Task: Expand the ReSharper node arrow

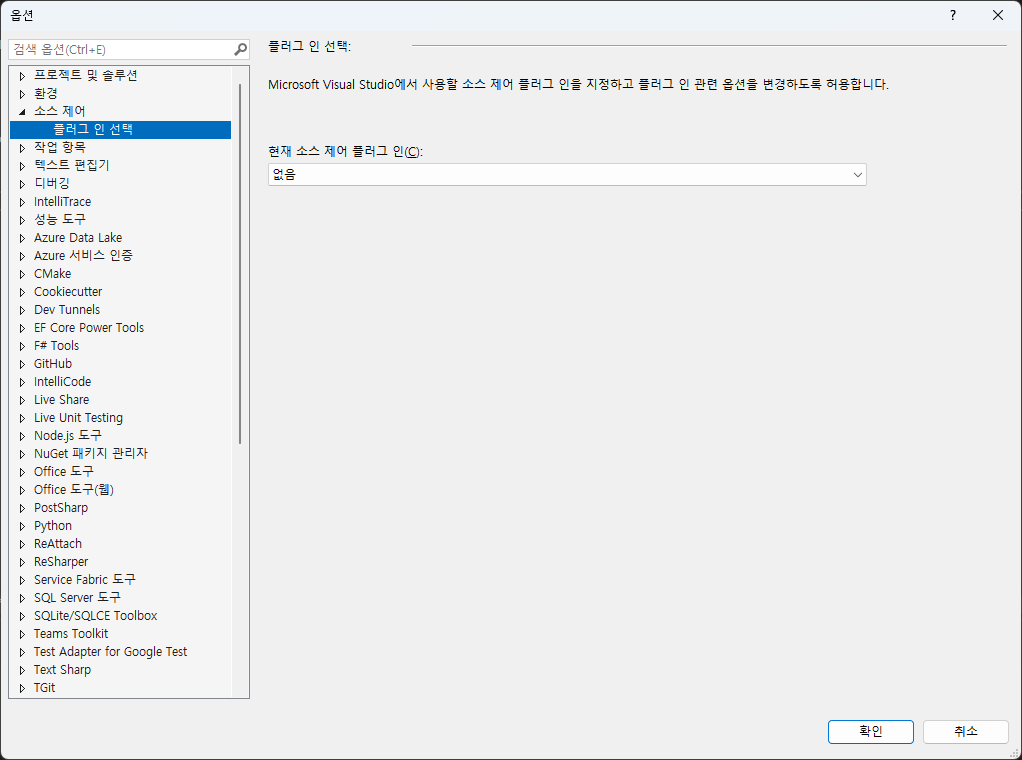Action: [22, 563]
